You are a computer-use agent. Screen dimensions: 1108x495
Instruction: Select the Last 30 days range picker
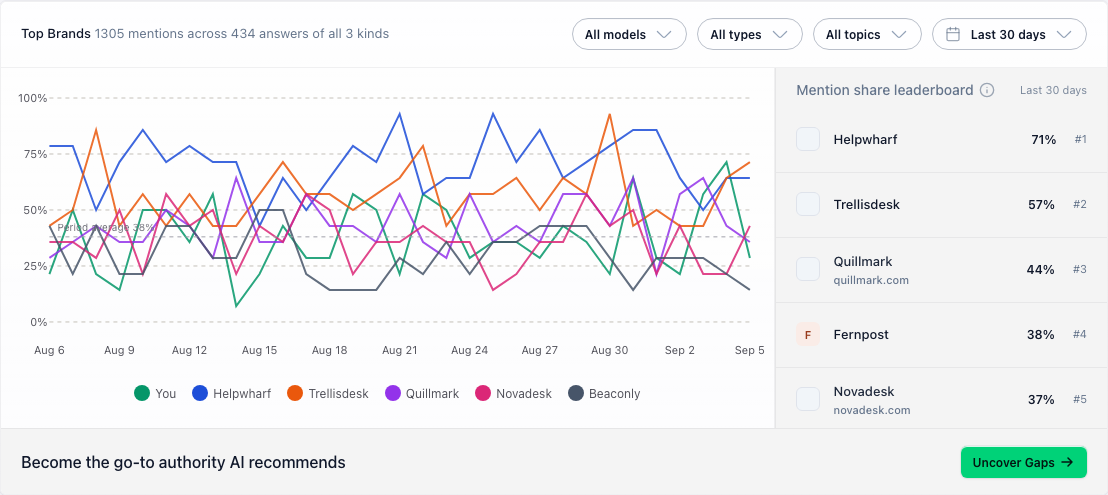[1009, 35]
